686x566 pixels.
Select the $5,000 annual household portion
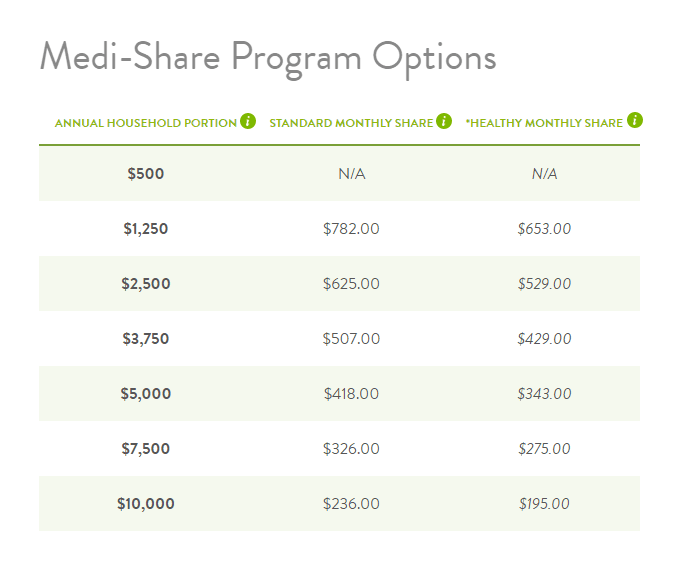click(146, 394)
